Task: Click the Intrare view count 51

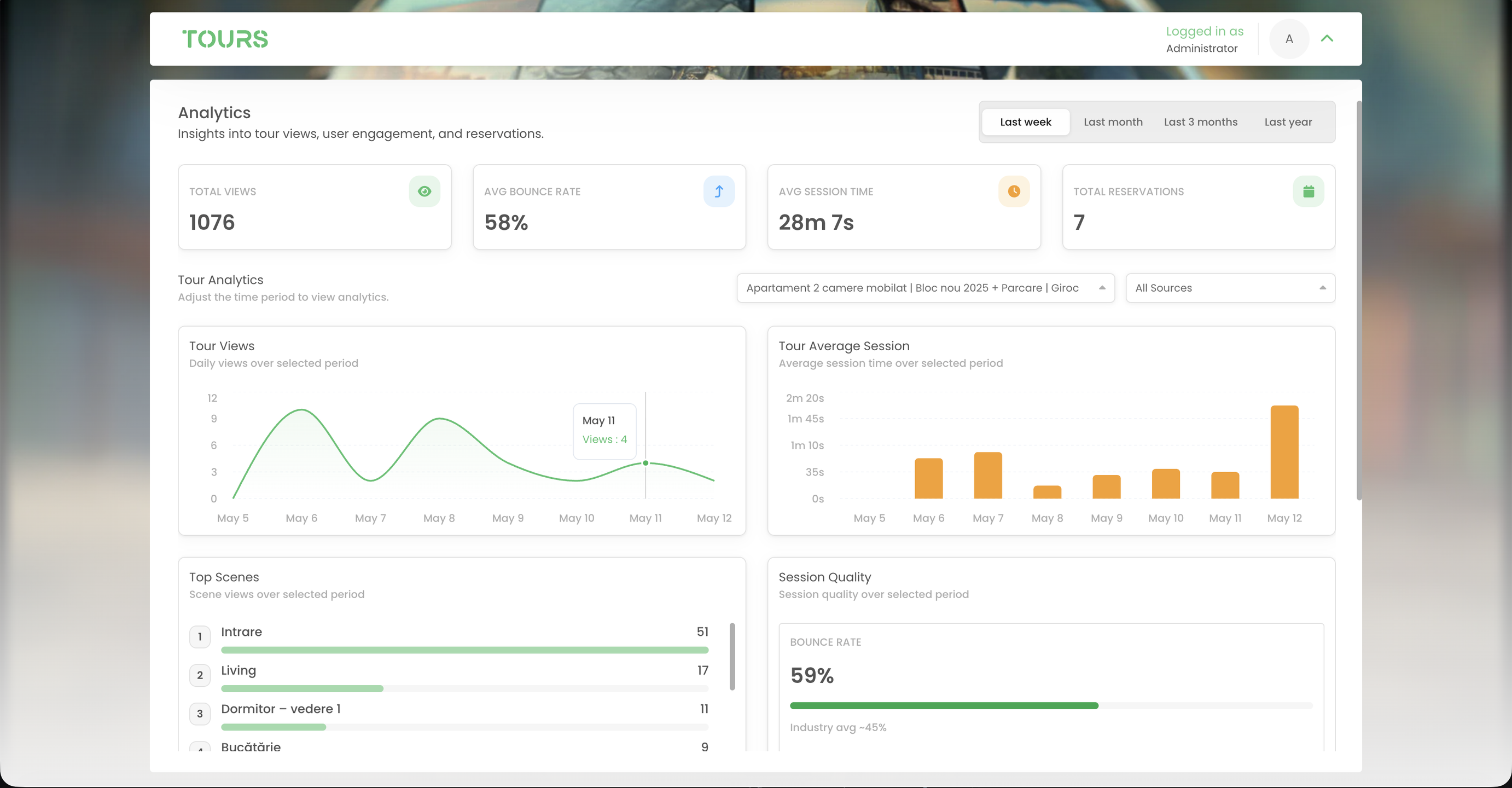Action: pos(702,632)
